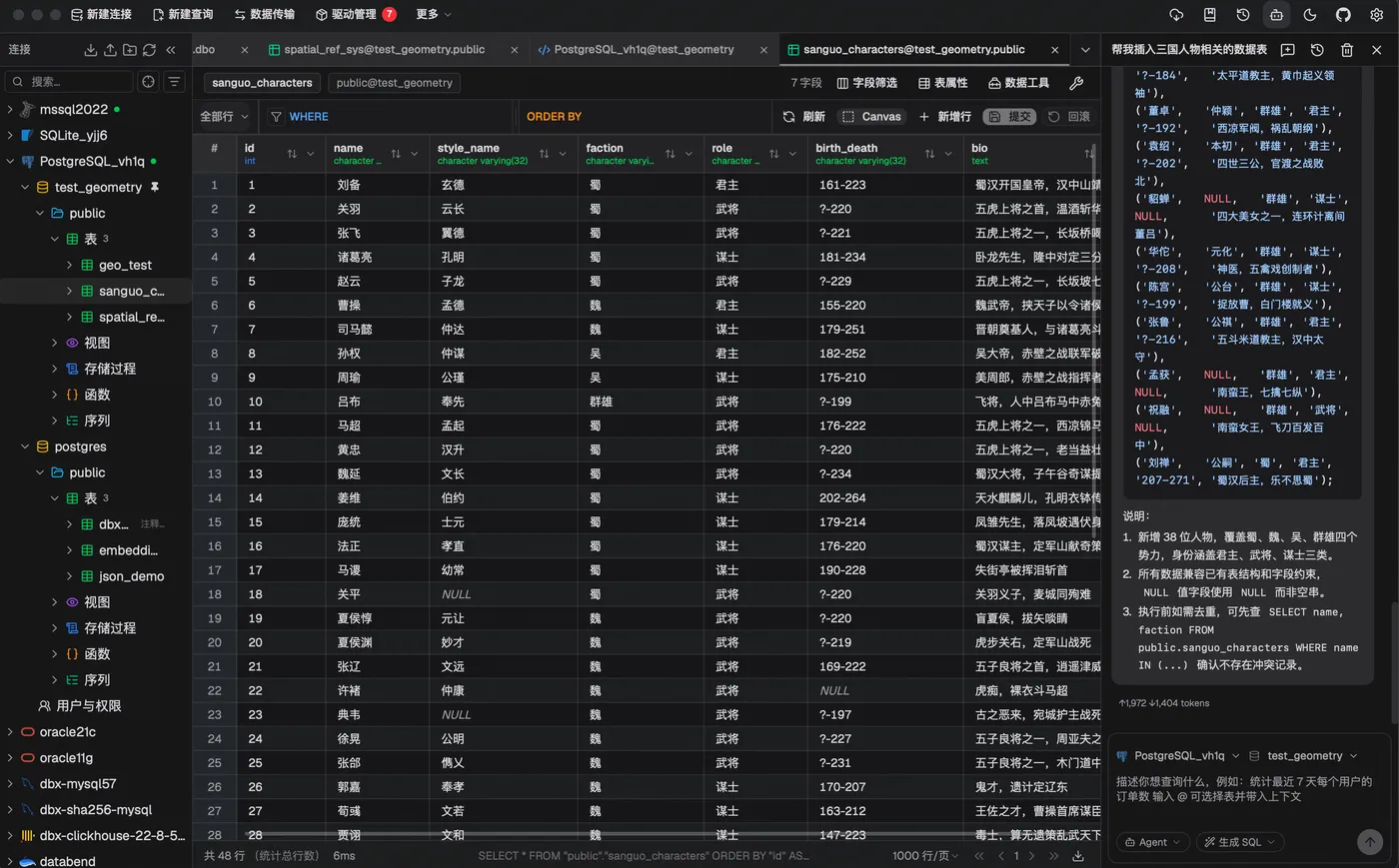Viewport: 1399px width, 868px height.
Task: Select geo_test table in tree
Action: pyautogui.click(x=125, y=265)
